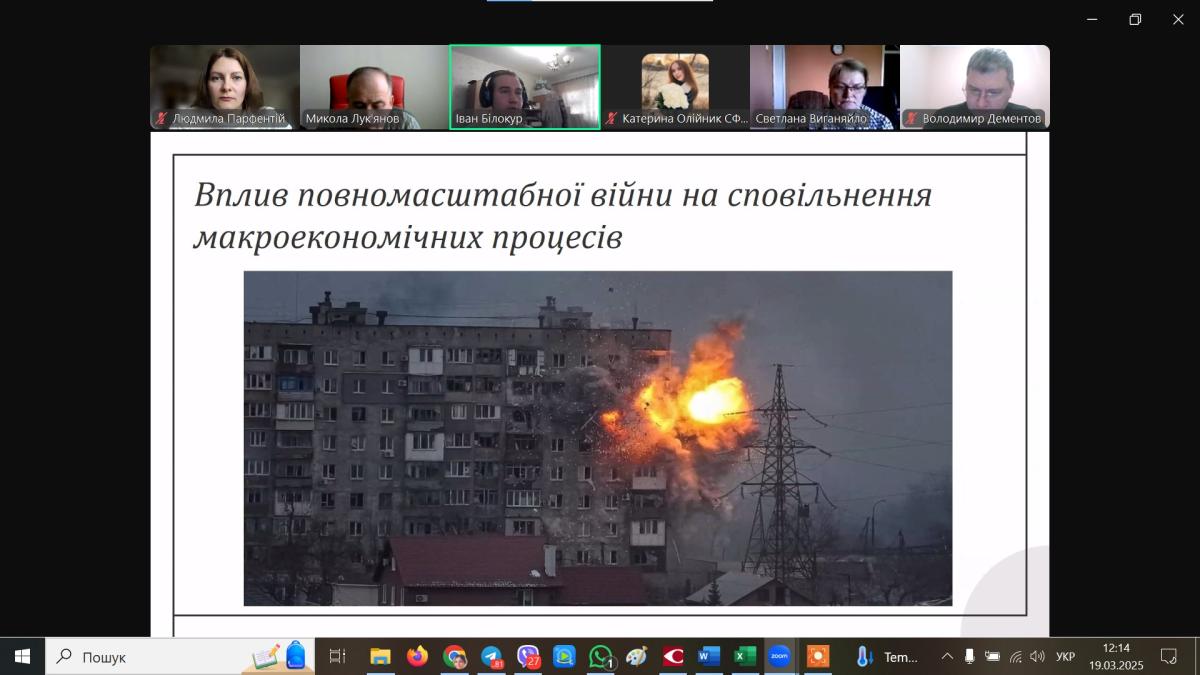Click the Task View button
Image resolution: width=1200 pixels, height=675 pixels.
[x=337, y=657]
